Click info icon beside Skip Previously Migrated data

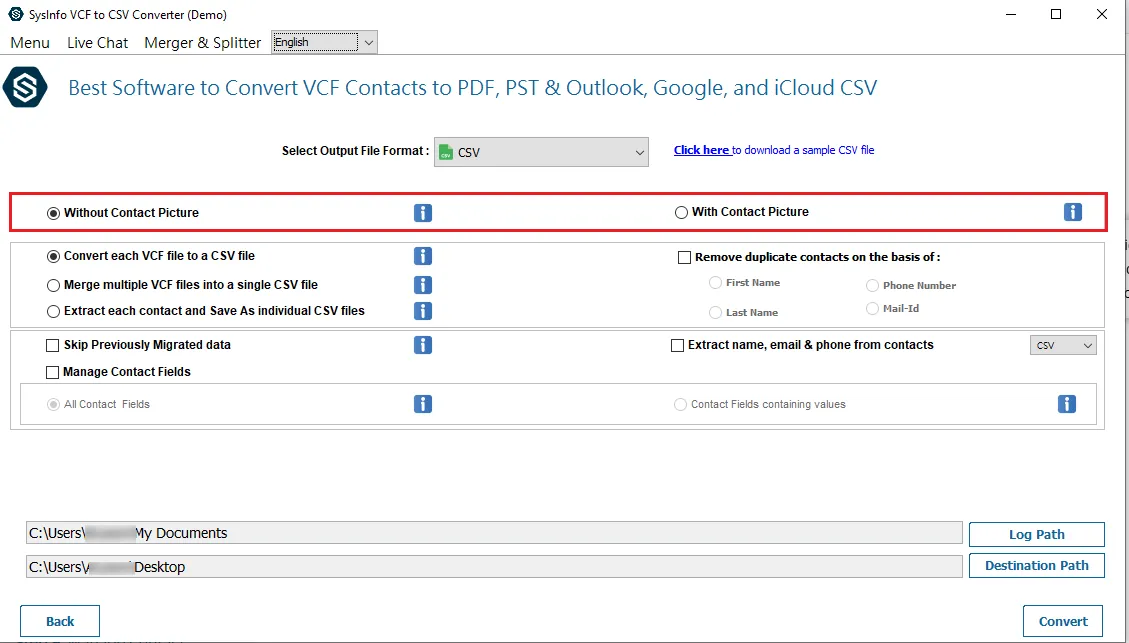(423, 345)
